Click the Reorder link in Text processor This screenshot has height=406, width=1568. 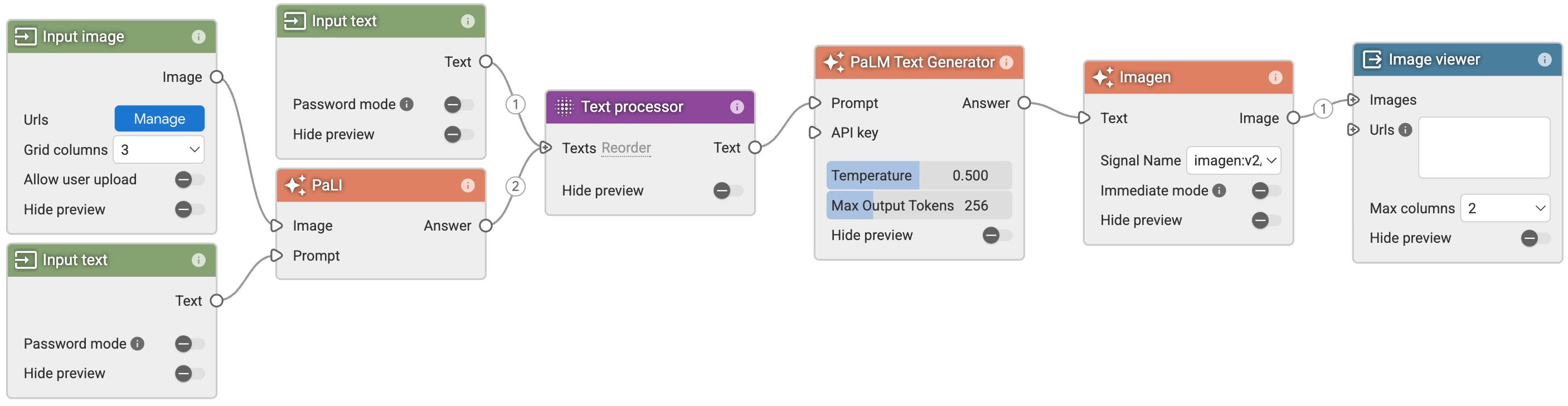point(626,148)
